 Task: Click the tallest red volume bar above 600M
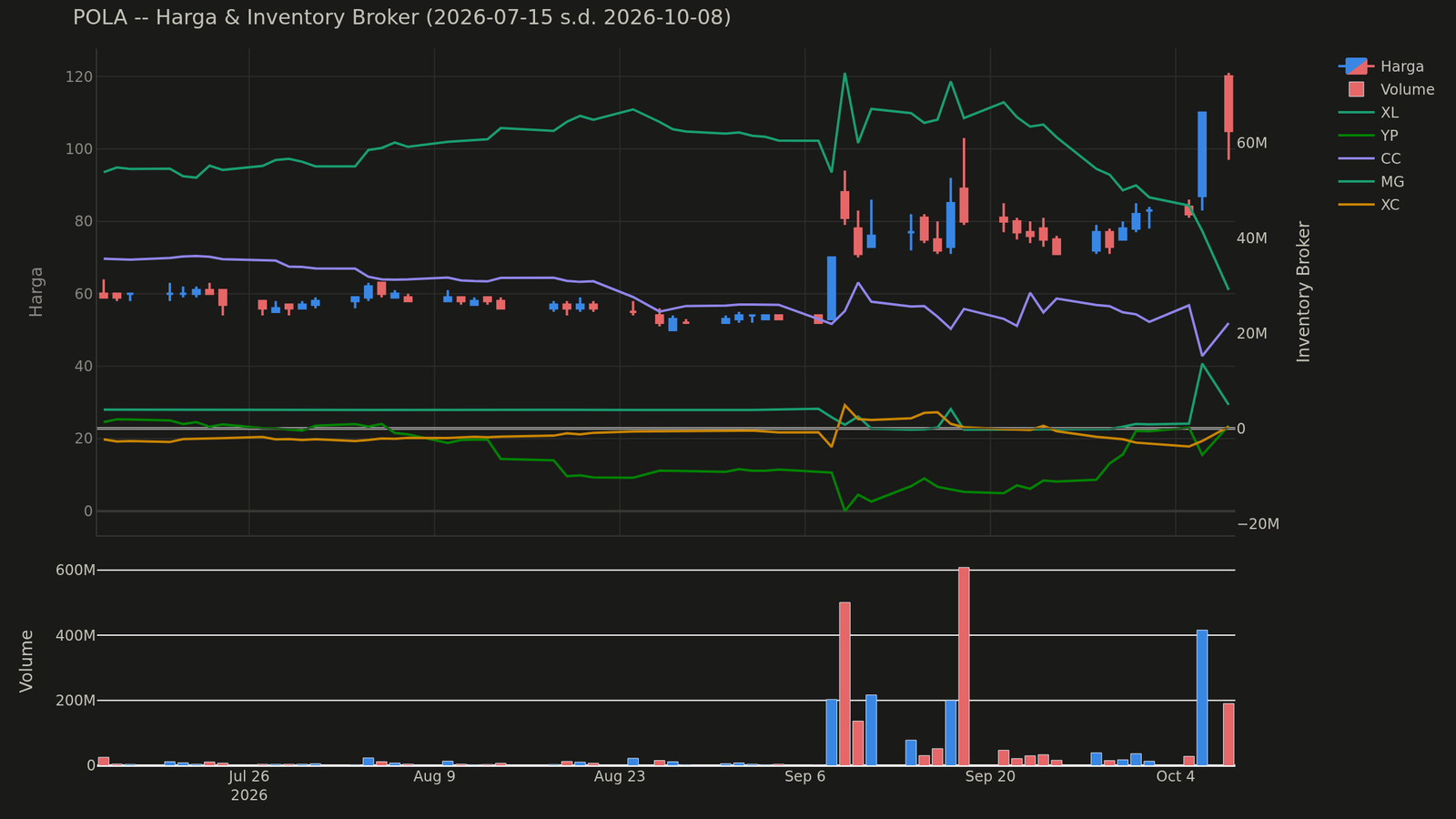(964, 666)
